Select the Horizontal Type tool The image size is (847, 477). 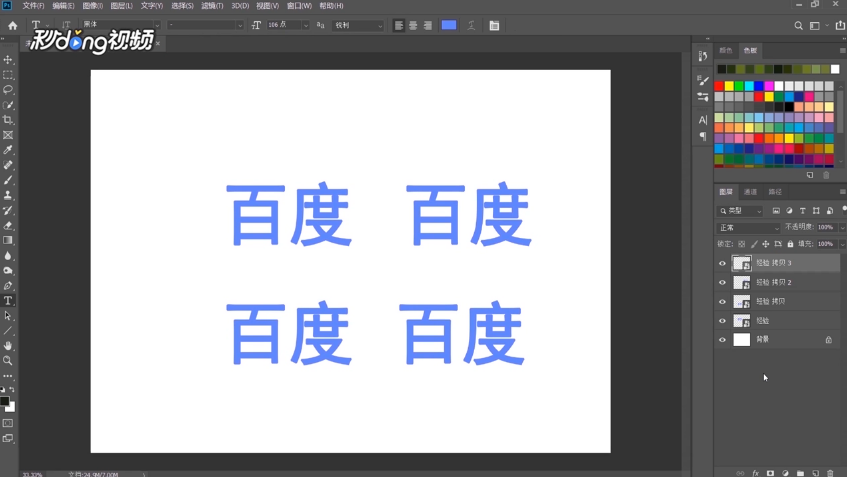point(8,301)
